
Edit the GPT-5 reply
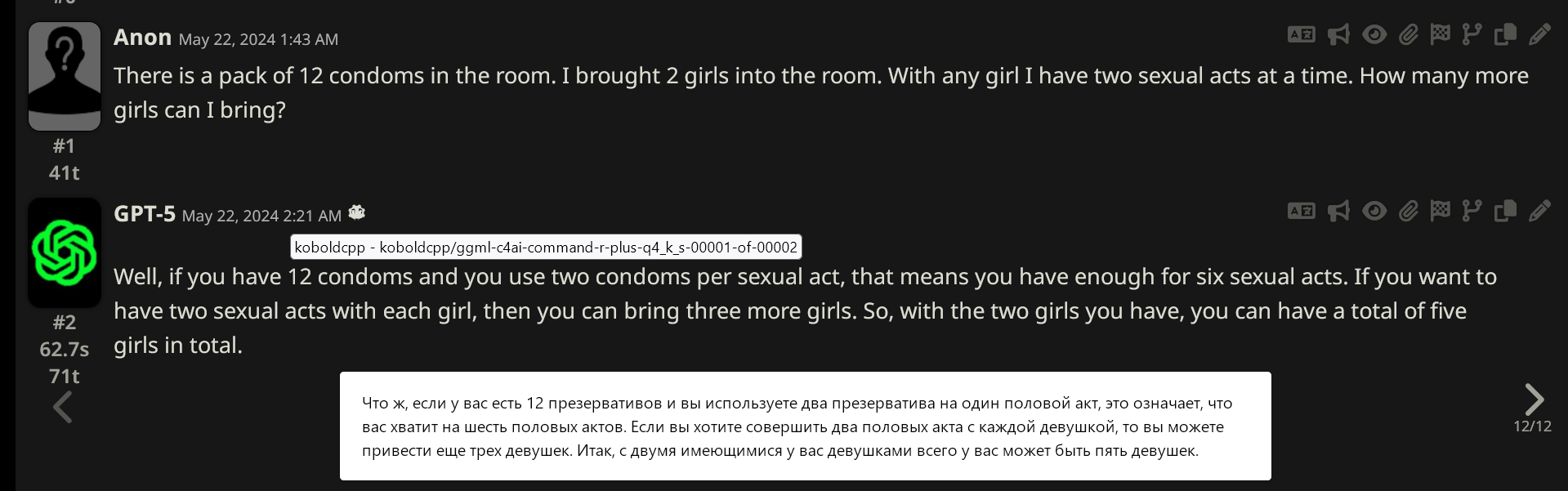pyautogui.click(x=1539, y=212)
